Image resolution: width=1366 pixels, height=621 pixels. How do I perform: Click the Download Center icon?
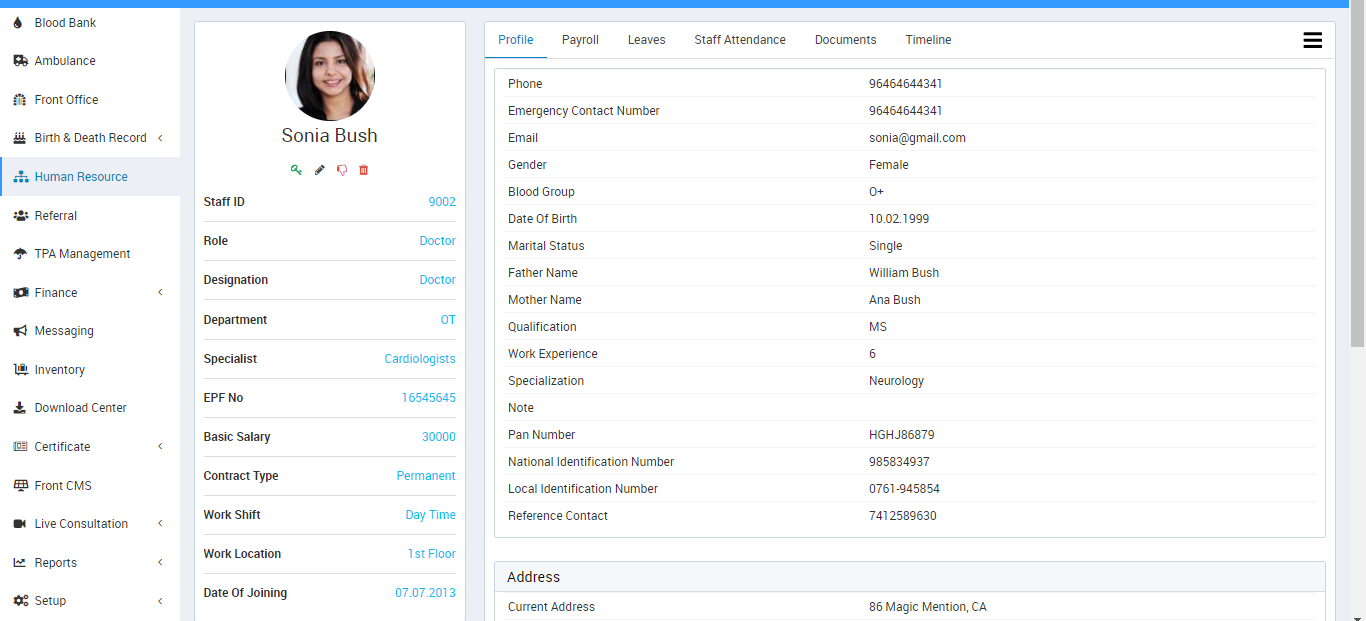(20, 408)
